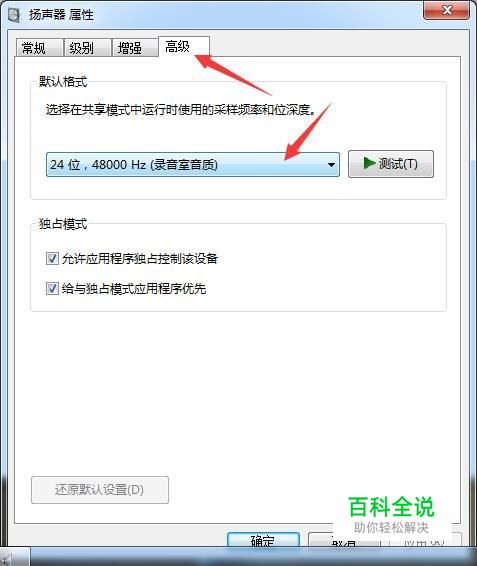Select the 24 位, 48000 Hz combo box
This screenshot has height=566, width=477.
coord(193,165)
